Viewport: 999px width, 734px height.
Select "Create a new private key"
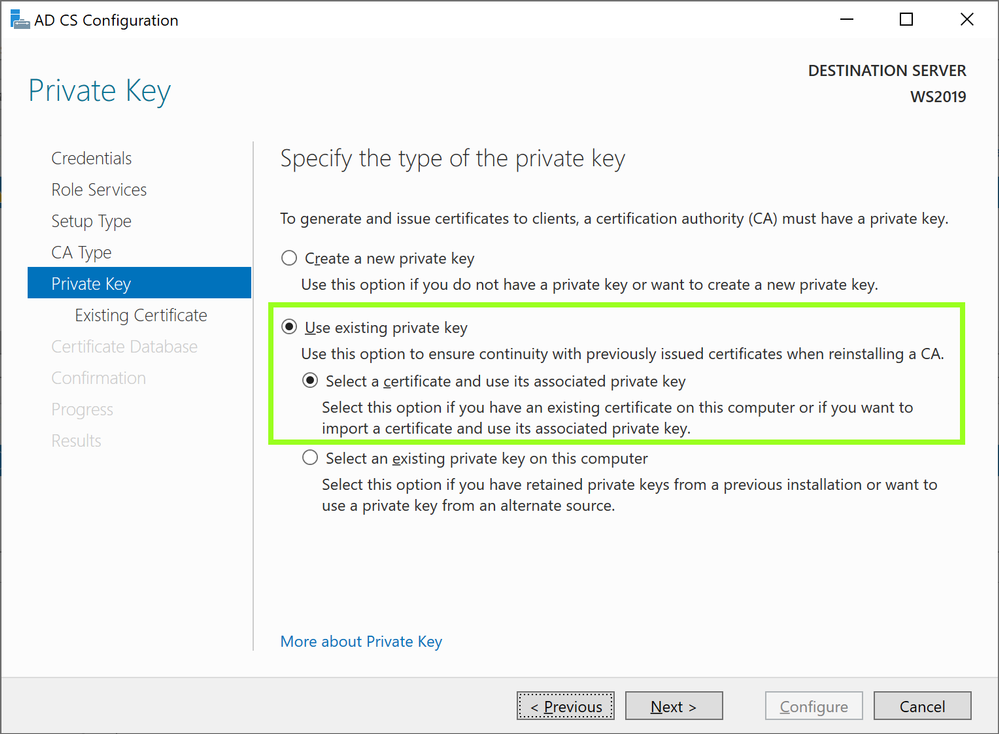pyautogui.click(x=289, y=257)
